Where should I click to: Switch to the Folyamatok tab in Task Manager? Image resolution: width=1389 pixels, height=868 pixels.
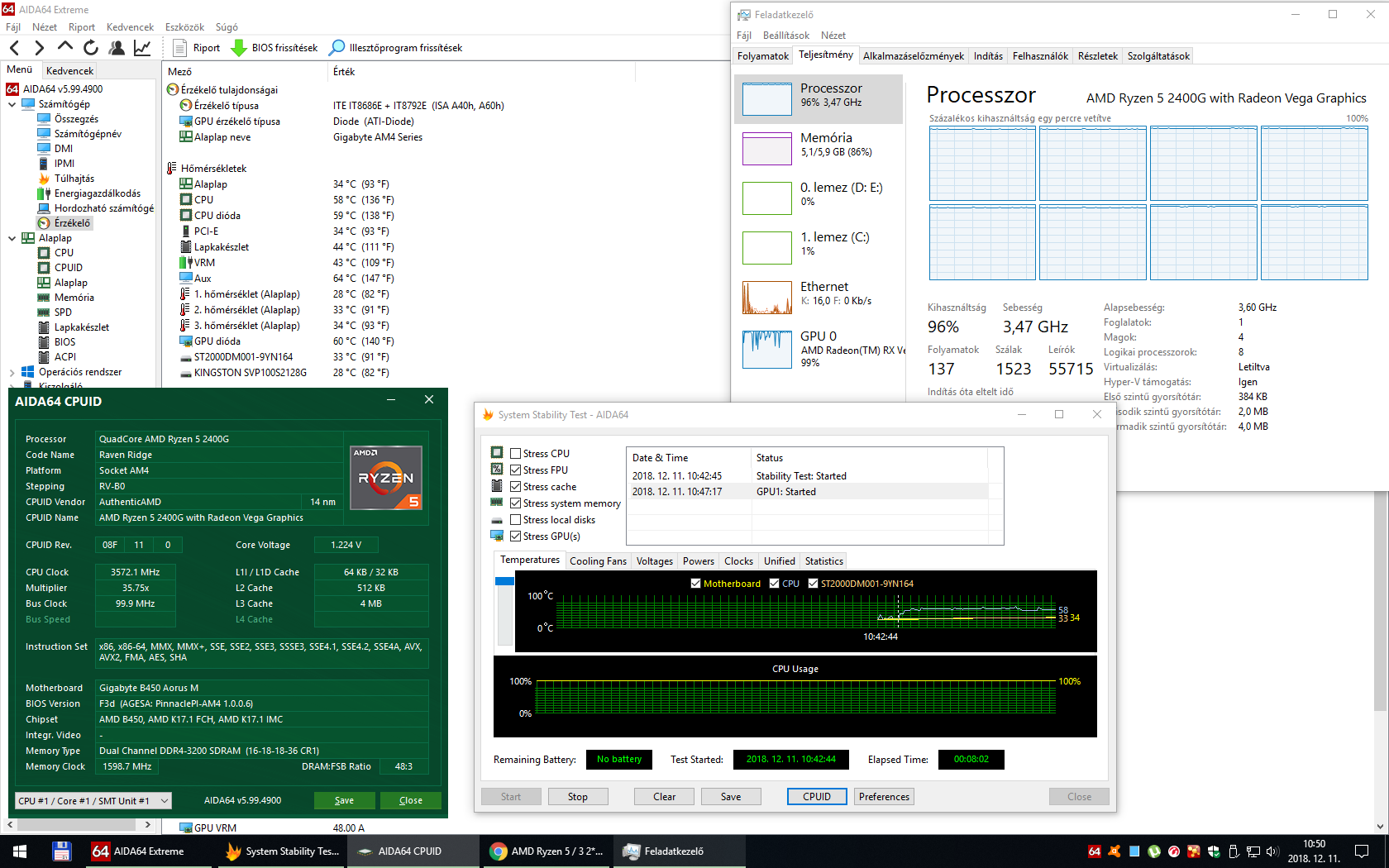click(x=763, y=56)
